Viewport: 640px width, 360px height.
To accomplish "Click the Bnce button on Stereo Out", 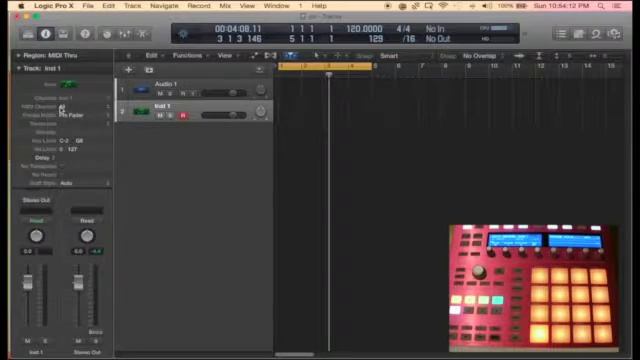I will tap(95, 332).
